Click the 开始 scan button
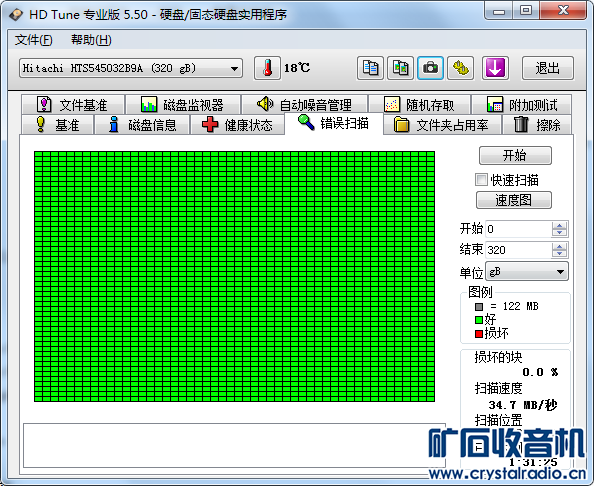The width and height of the screenshot is (594, 486). pyautogui.click(x=515, y=155)
